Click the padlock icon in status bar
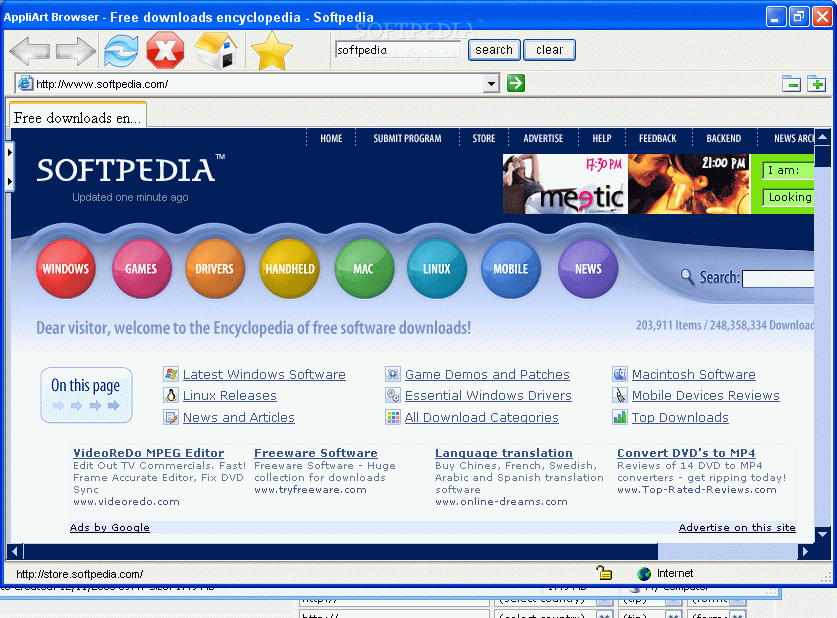The height and width of the screenshot is (618, 837). coord(604,573)
